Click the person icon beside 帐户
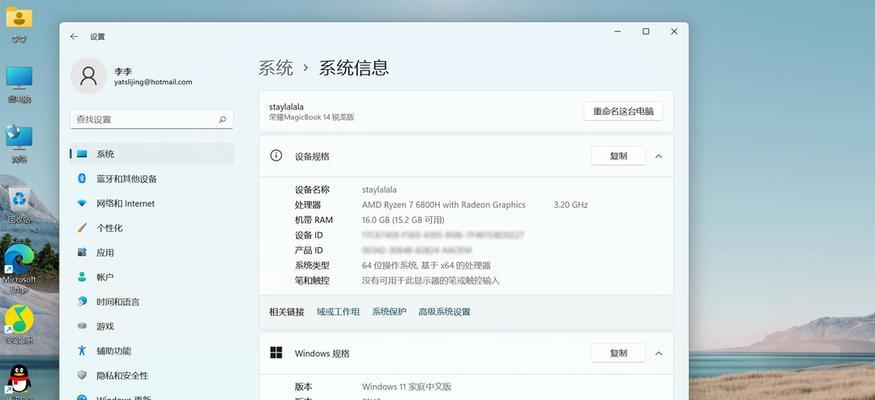The height and width of the screenshot is (400, 875). pos(82,277)
